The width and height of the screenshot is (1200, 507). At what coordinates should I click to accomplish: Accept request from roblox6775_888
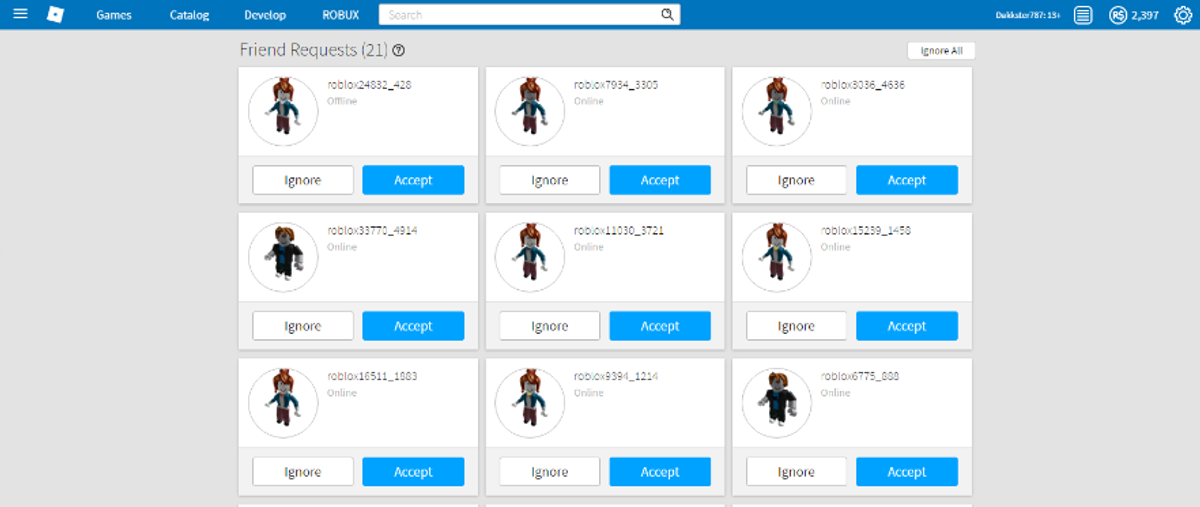(x=907, y=472)
